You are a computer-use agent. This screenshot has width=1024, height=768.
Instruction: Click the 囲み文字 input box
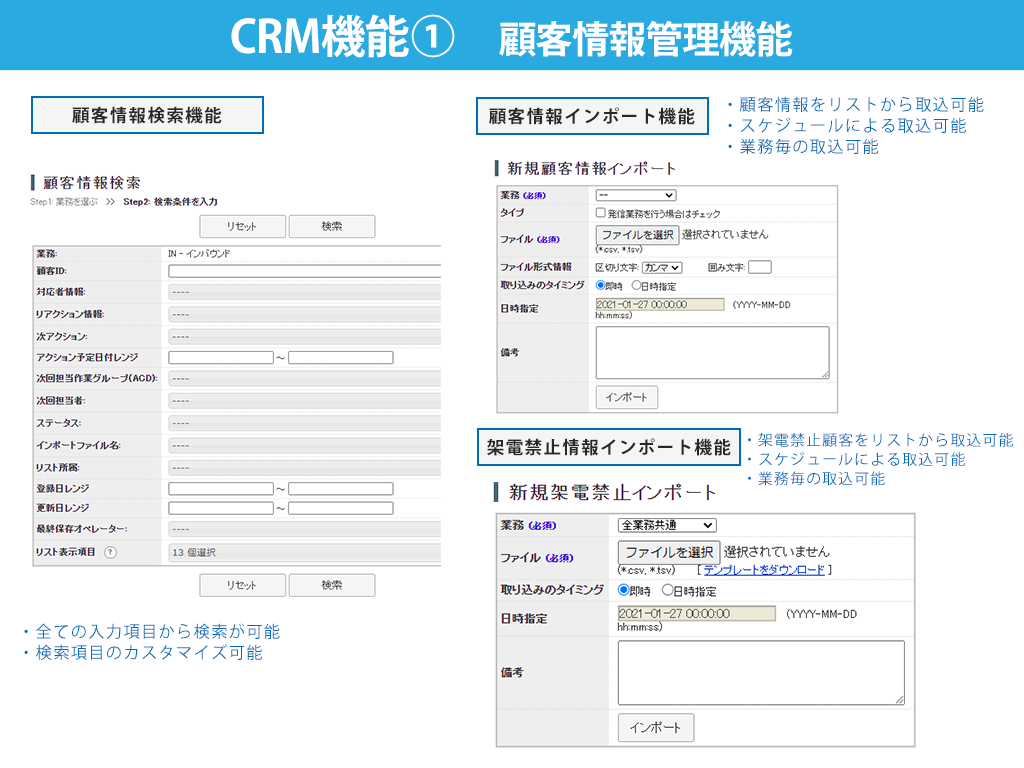pyautogui.click(x=760, y=267)
